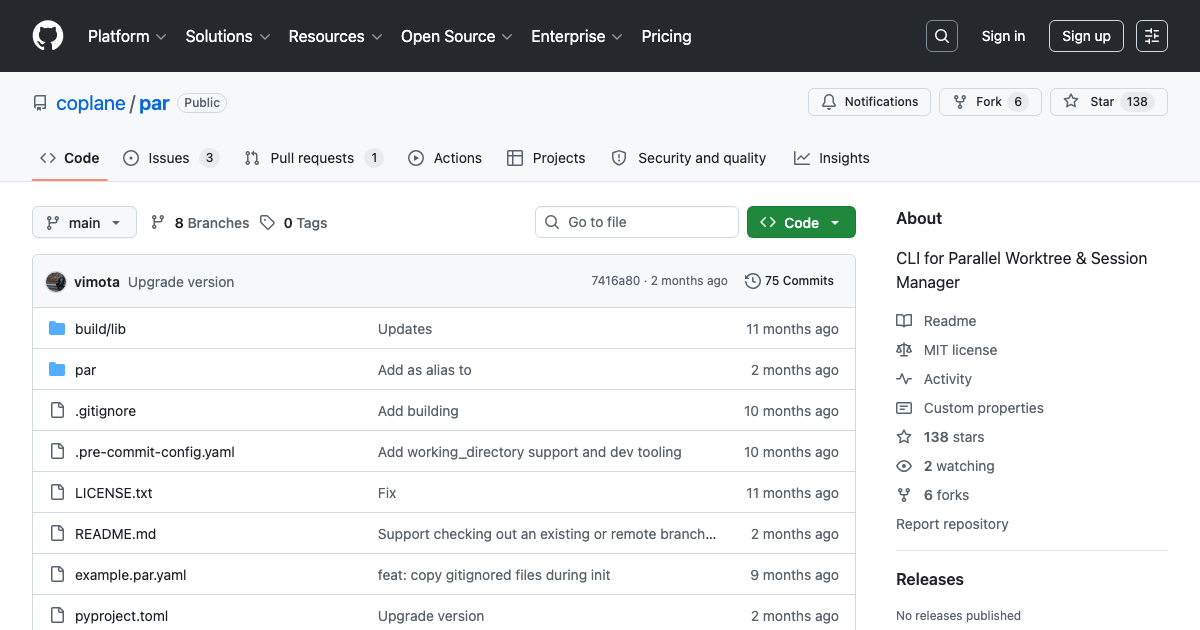
Task: Click the Sign in link
Action: [1003, 36]
